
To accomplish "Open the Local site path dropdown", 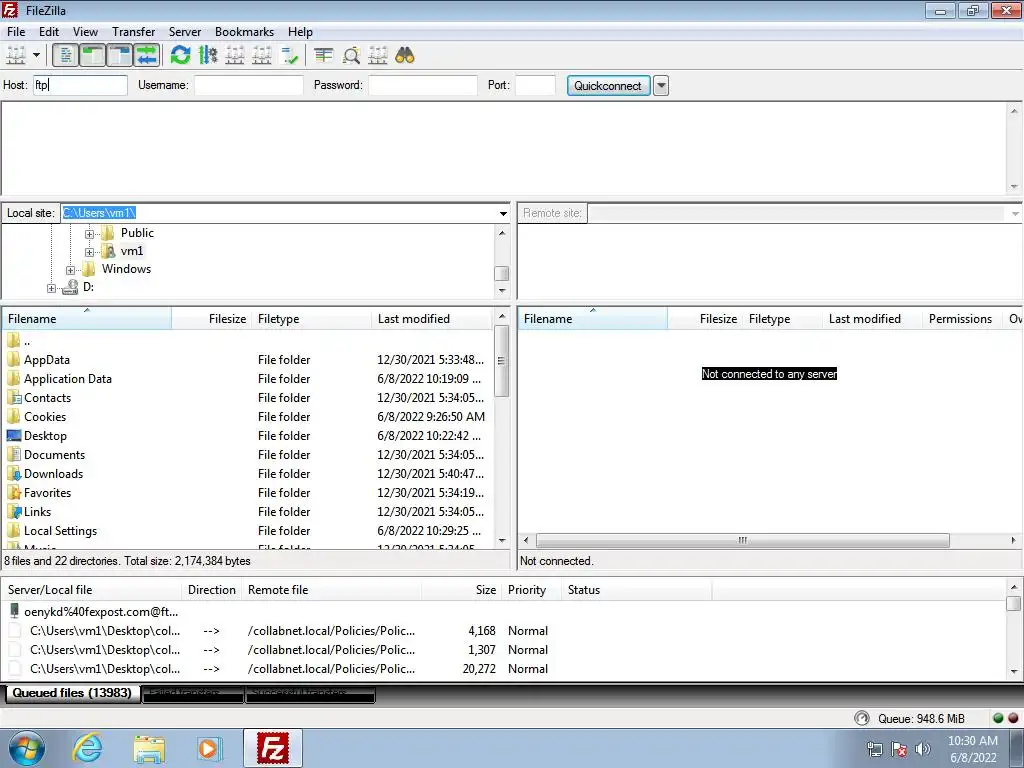I will [x=503, y=213].
